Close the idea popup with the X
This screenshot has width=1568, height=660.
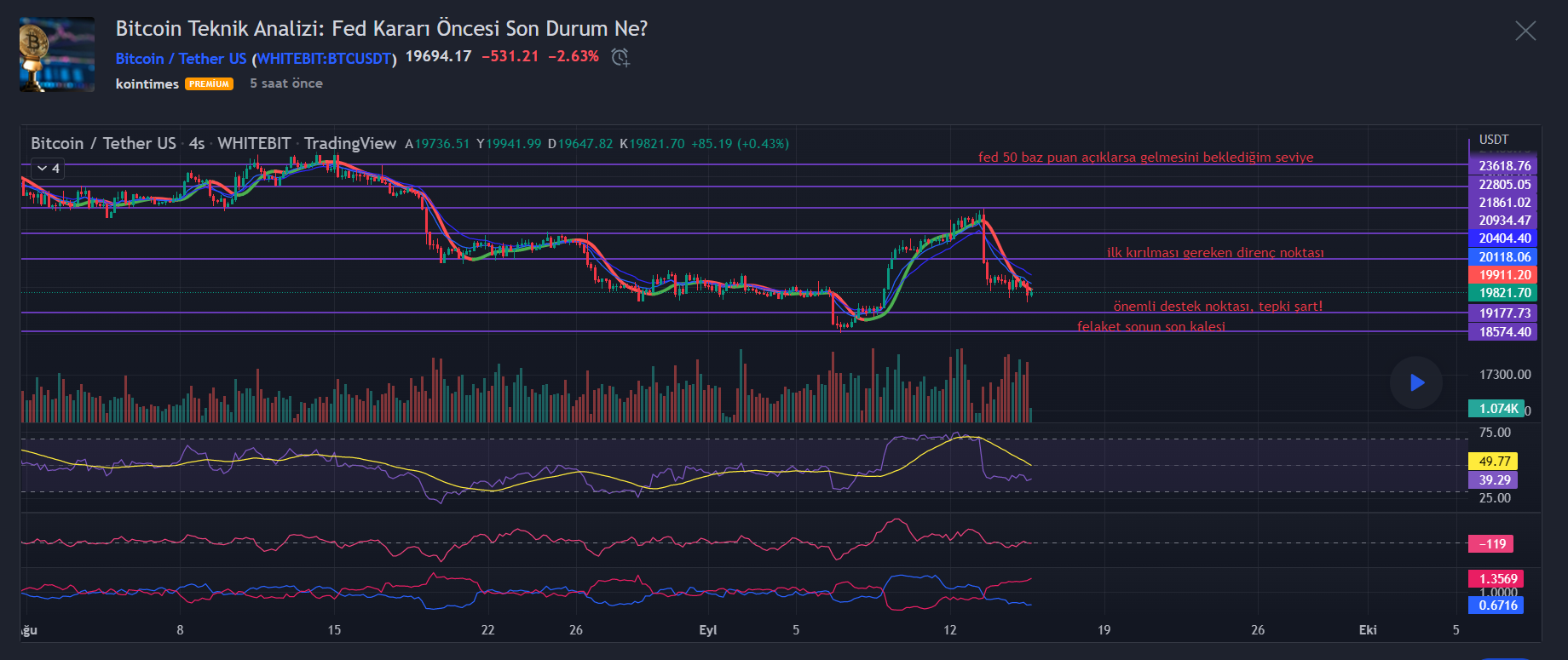1525,31
